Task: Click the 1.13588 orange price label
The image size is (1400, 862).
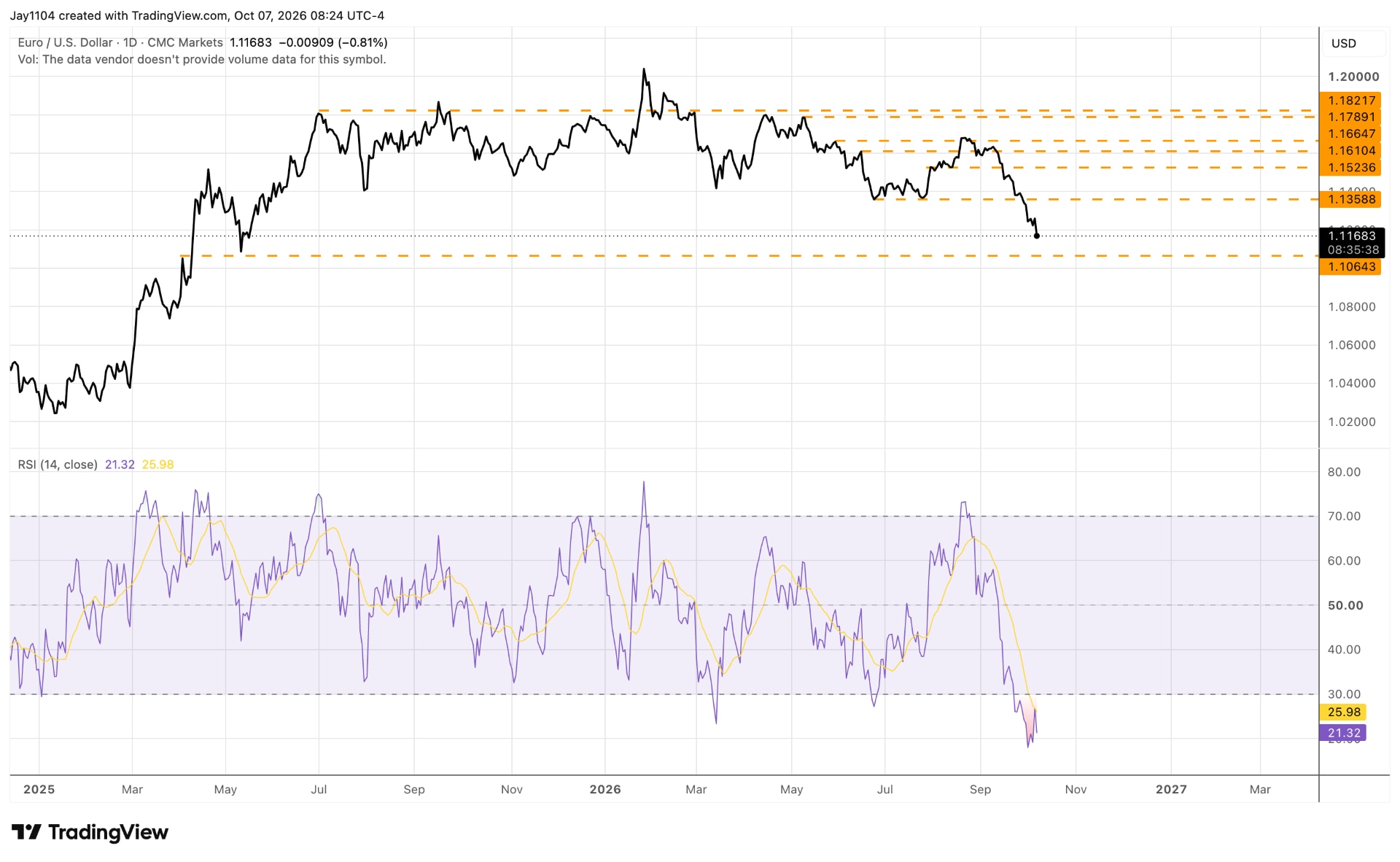Action: pyautogui.click(x=1350, y=199)
